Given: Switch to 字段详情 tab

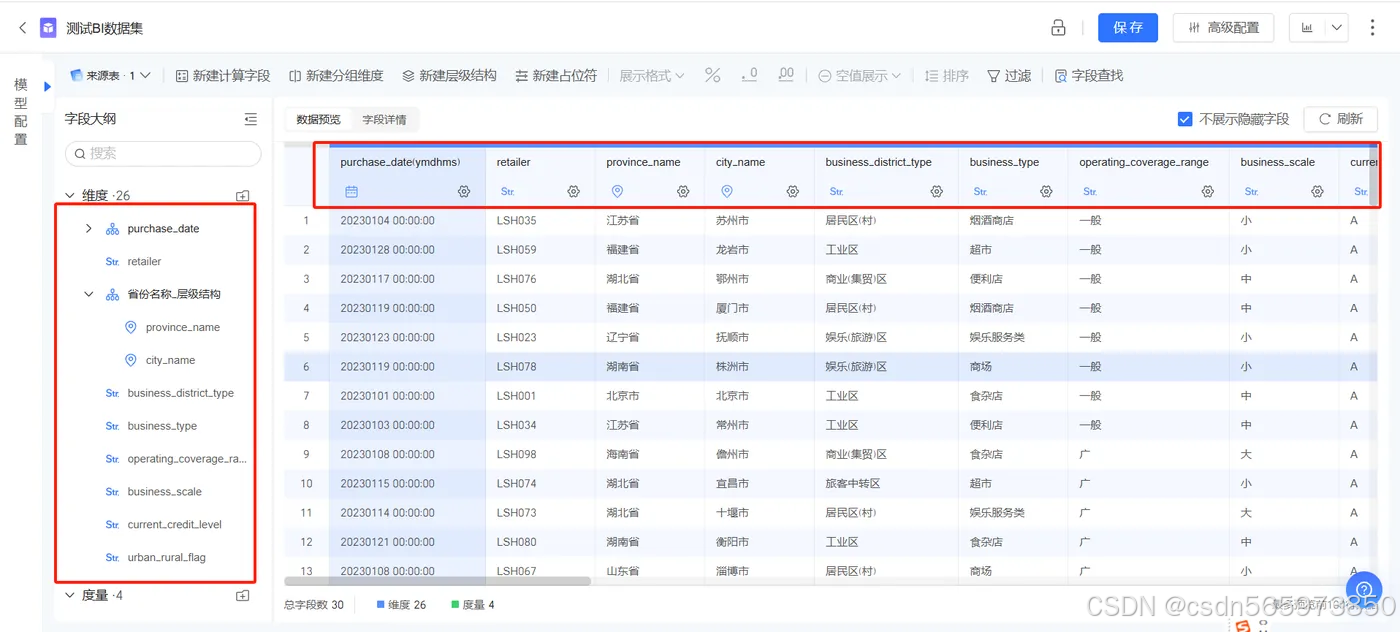Looking at the screenshot, I should (384, 120).
